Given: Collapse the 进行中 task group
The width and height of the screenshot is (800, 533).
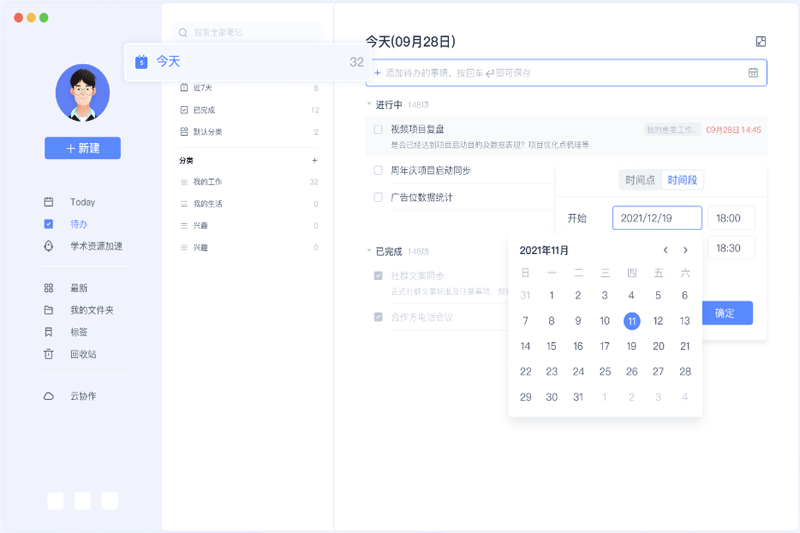Looking at the screenshot, I should (x=369, y=105).
